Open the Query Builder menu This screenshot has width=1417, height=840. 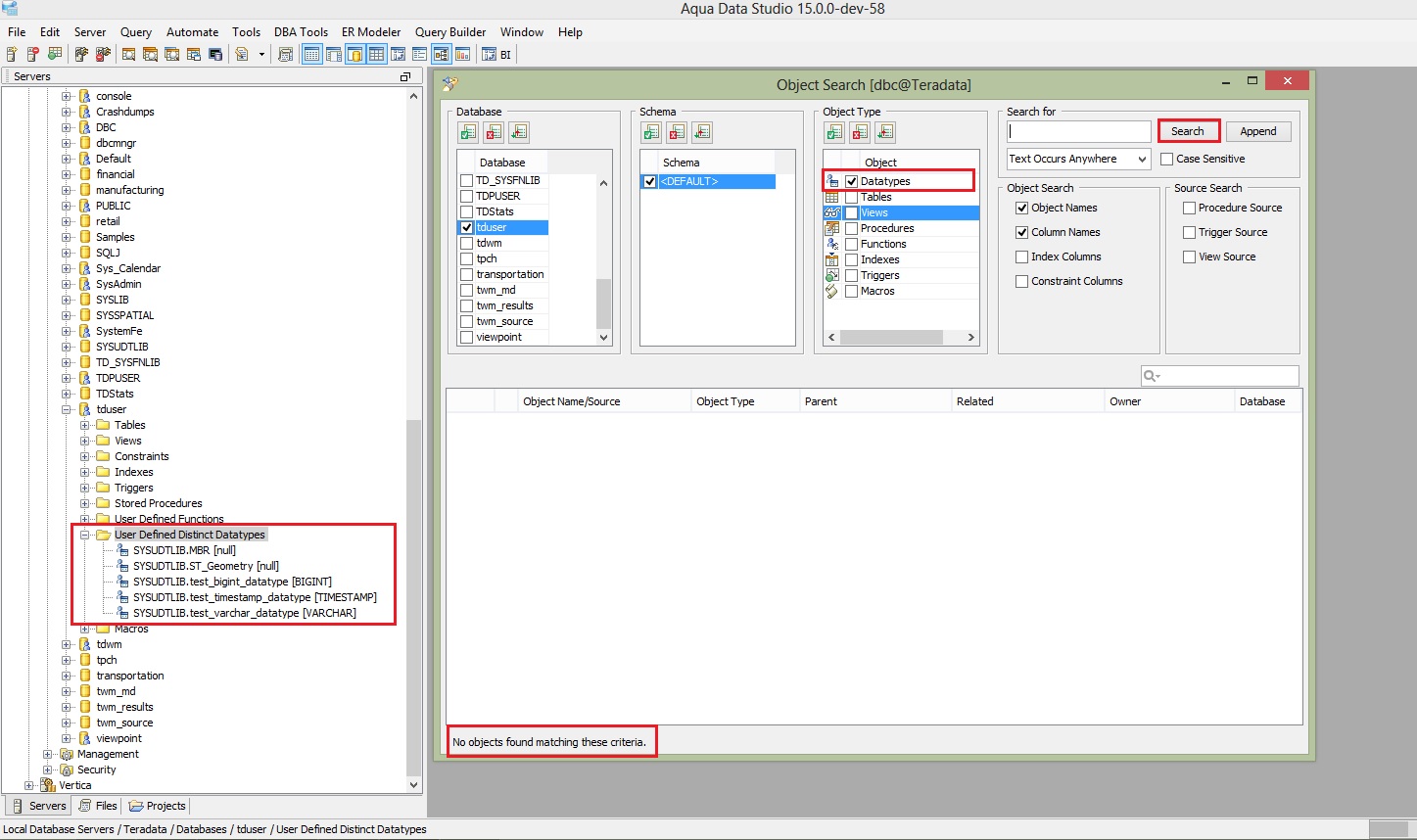(x=450, y=32)
